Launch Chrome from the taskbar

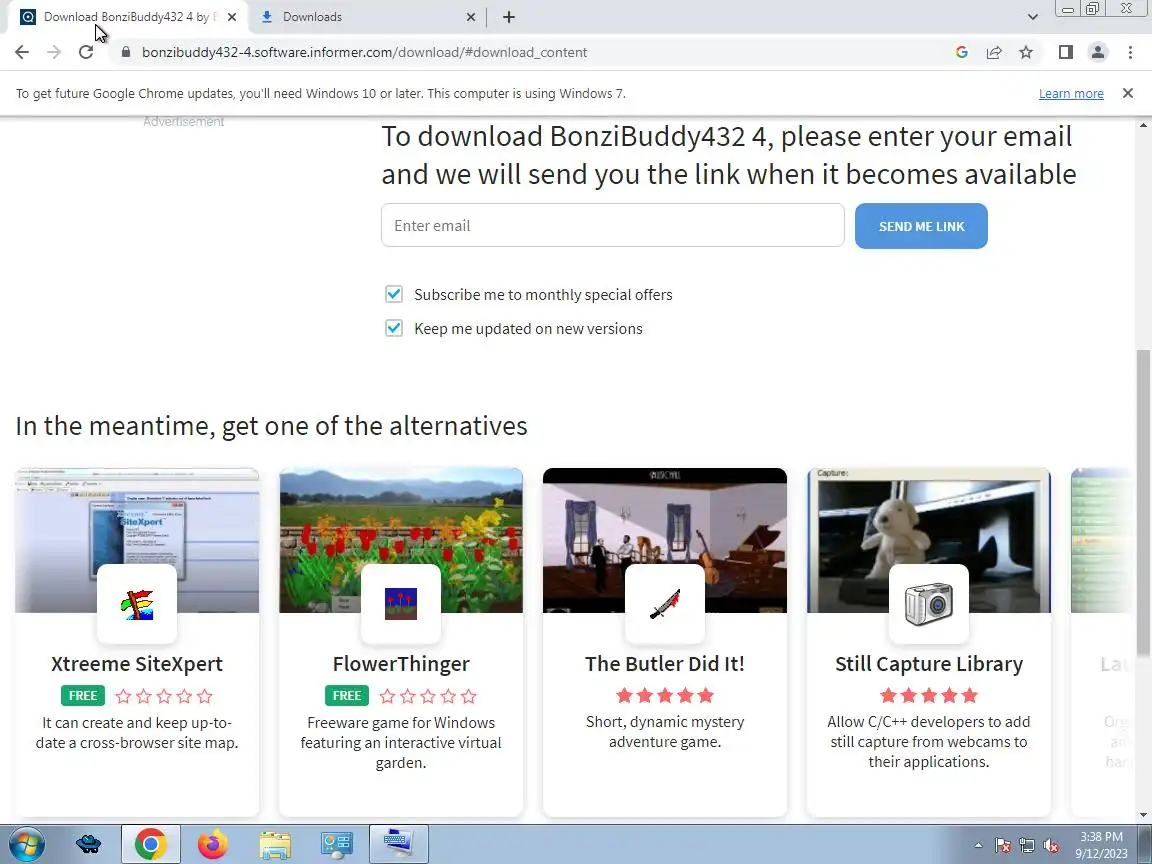point(151,844)
